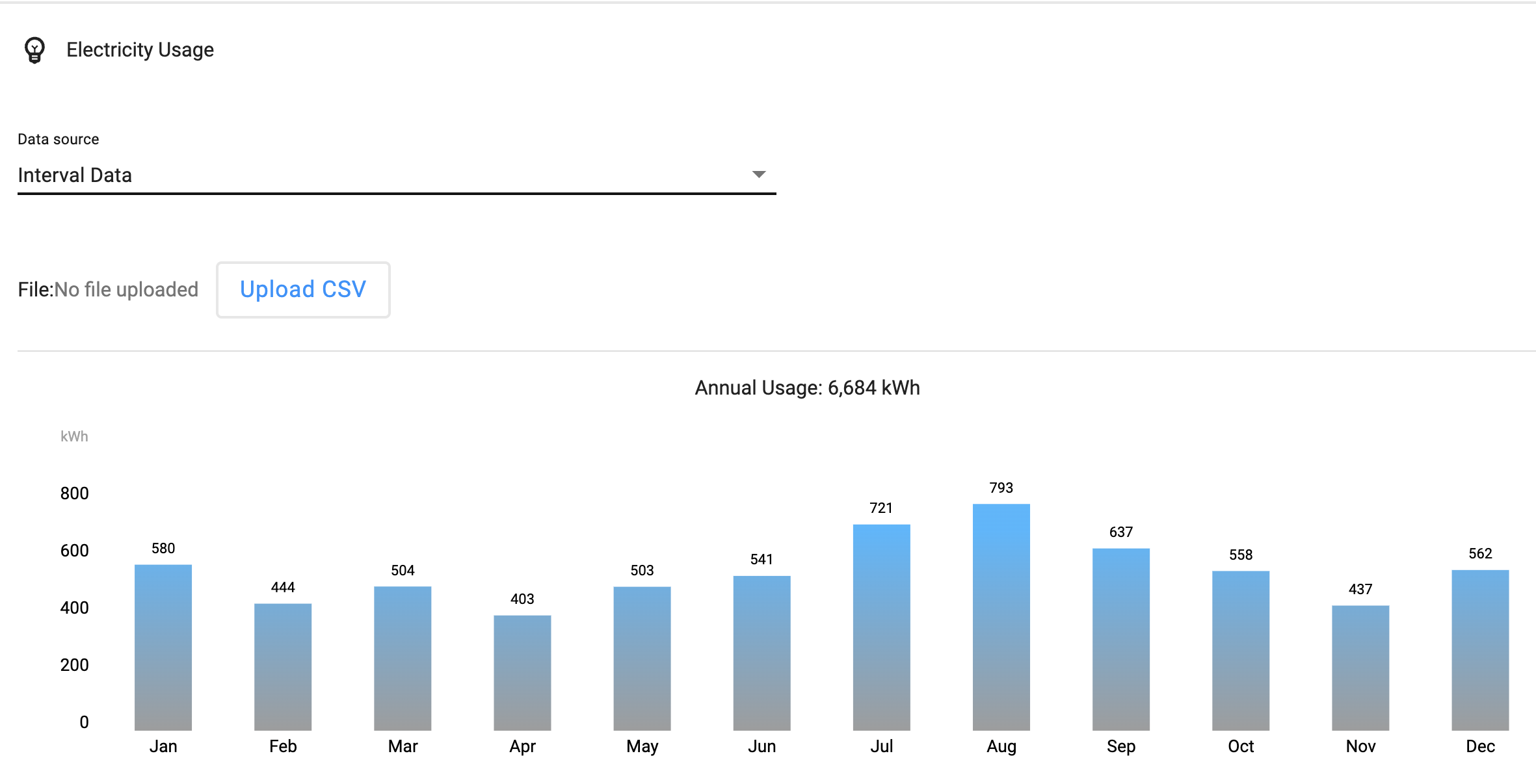Viewport: 1536px width, 784px height.
Task: Click the Jul axis label
Action: tap(881, 746)
